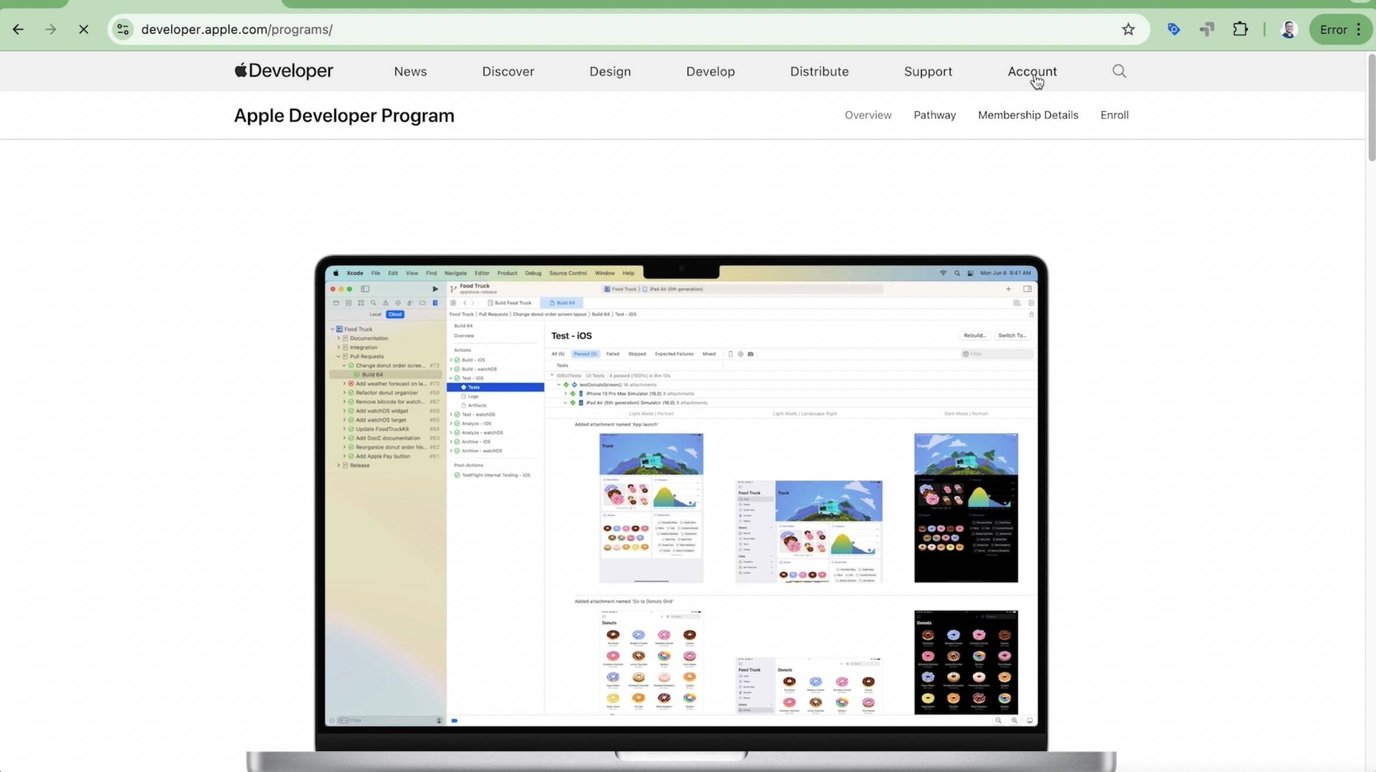Click the Apple Developer logo
The width and height of the screenshot is (1376, 772).
tap(284, 71)
